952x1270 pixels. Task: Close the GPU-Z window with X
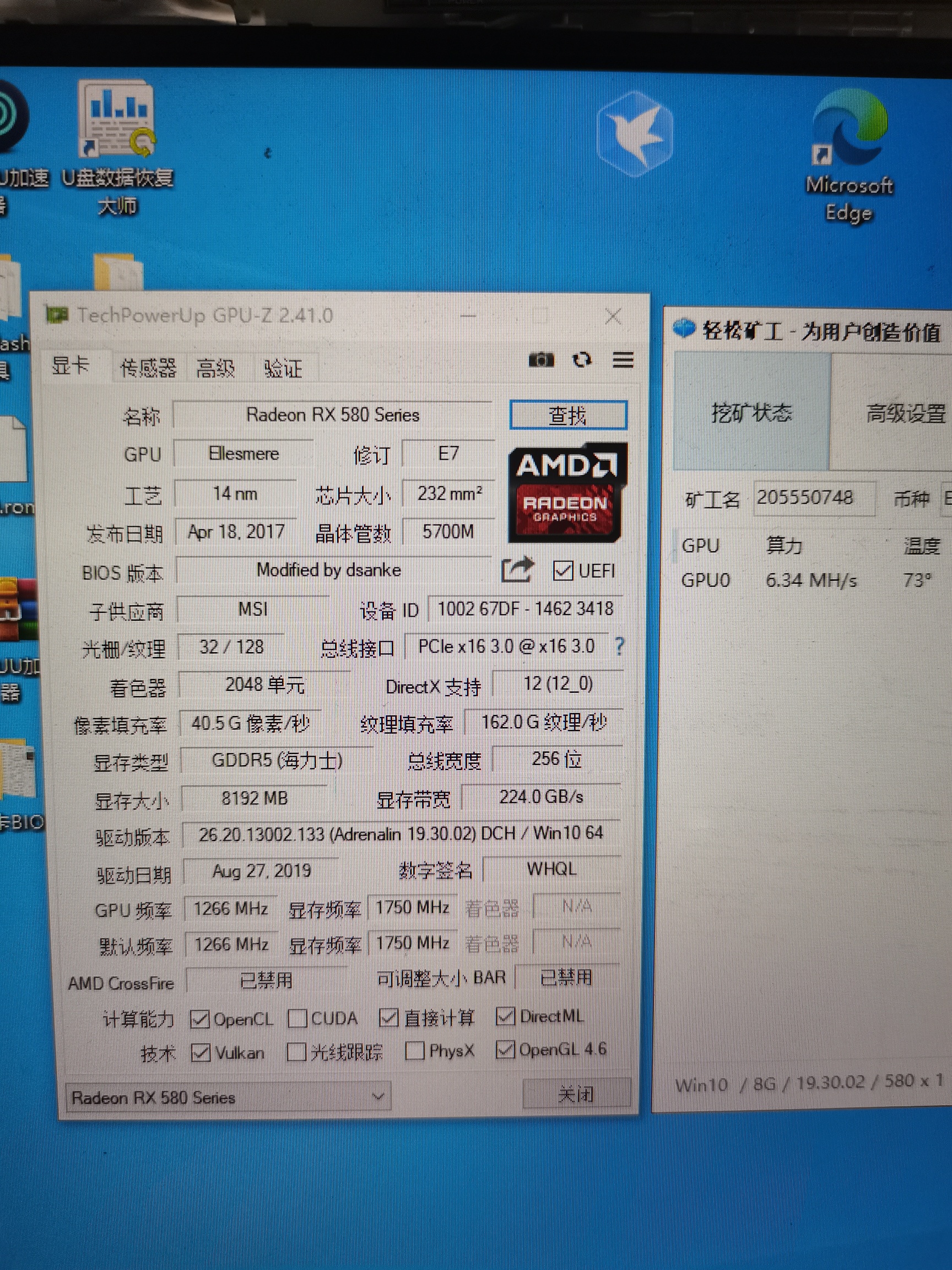coord(613,316)
